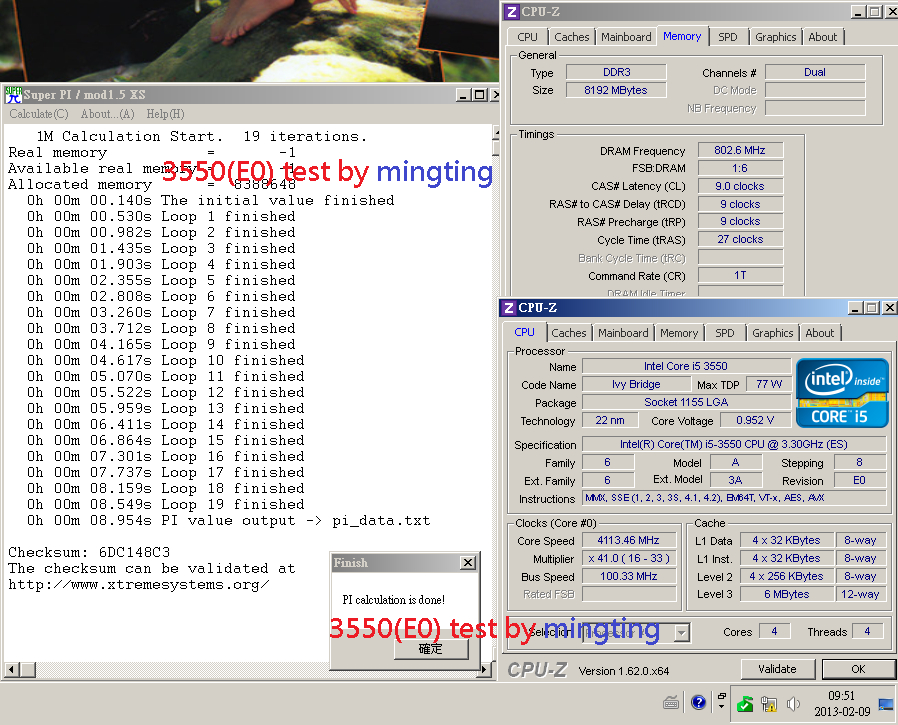Minimize the front CPU-Z window
Viewport: 898px width, 725px height.
click(856, 308)
